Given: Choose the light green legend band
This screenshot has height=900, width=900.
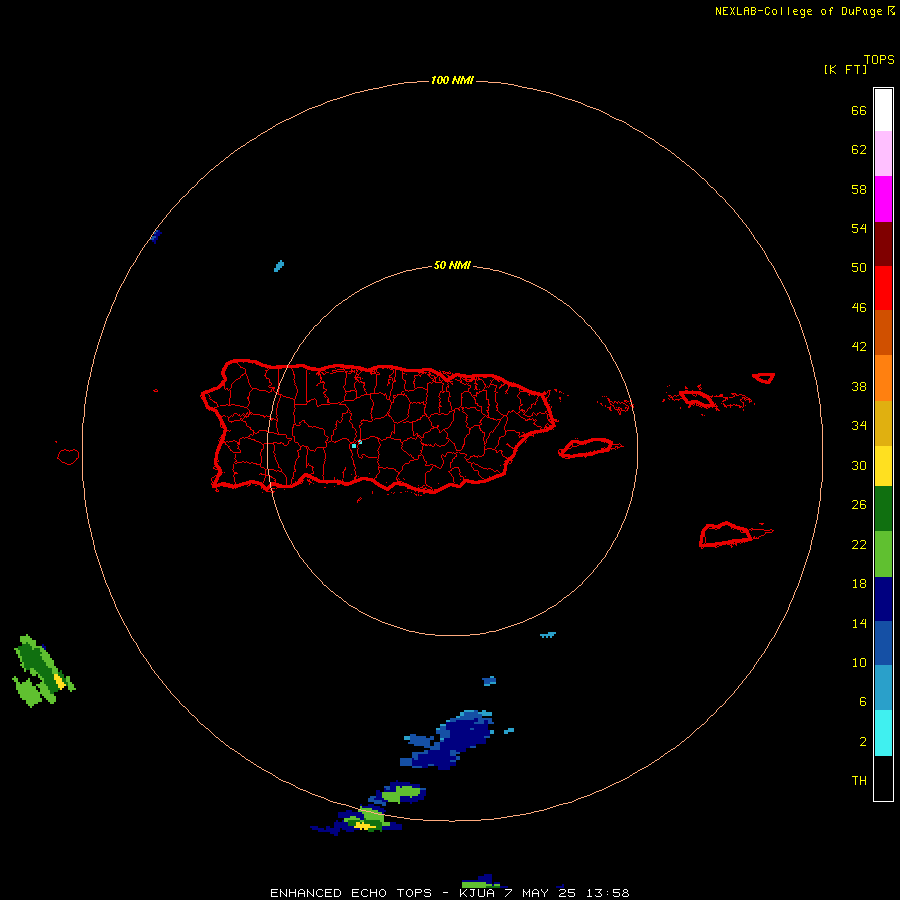Looking at the screenshot, I should pos(883,554).
